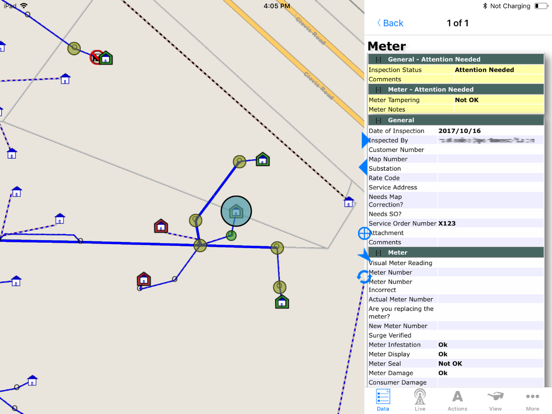Tap the Bluetooth icon in status bar
The width and height of the screenshot is (552, 414).
click(484, 6)
